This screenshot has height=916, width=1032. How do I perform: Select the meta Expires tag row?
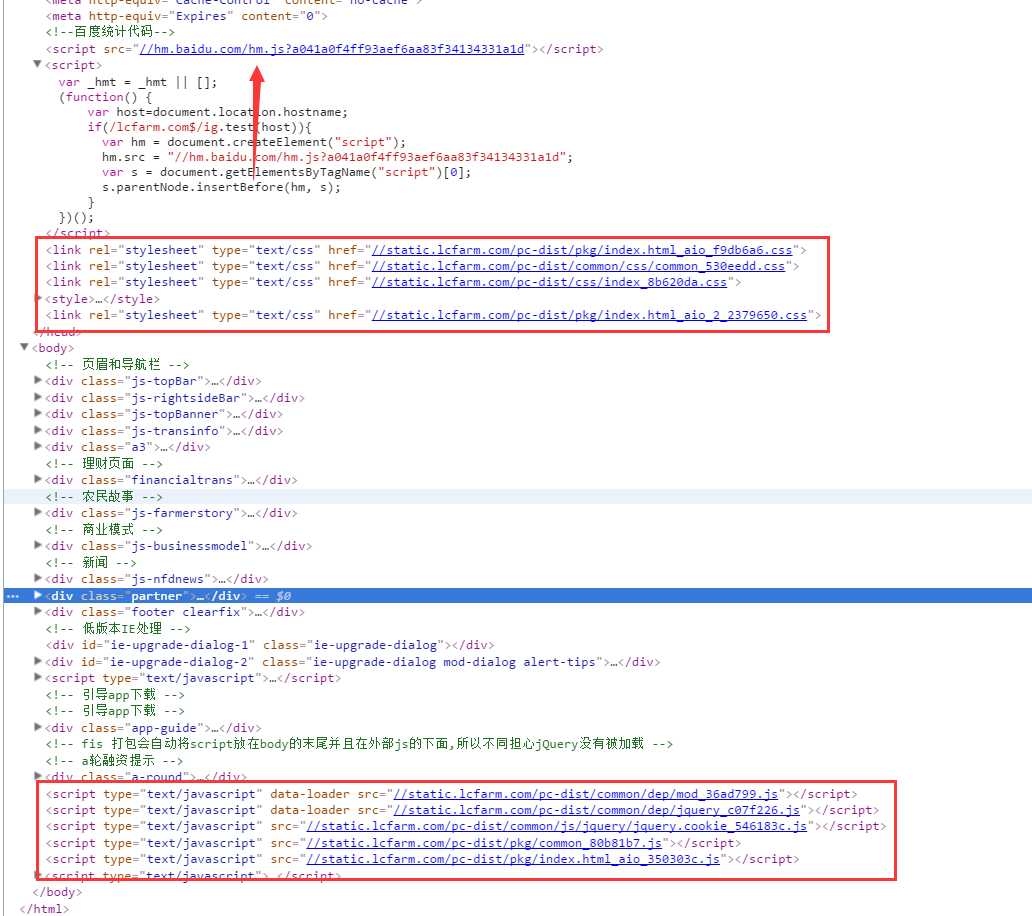pos(186,16)
